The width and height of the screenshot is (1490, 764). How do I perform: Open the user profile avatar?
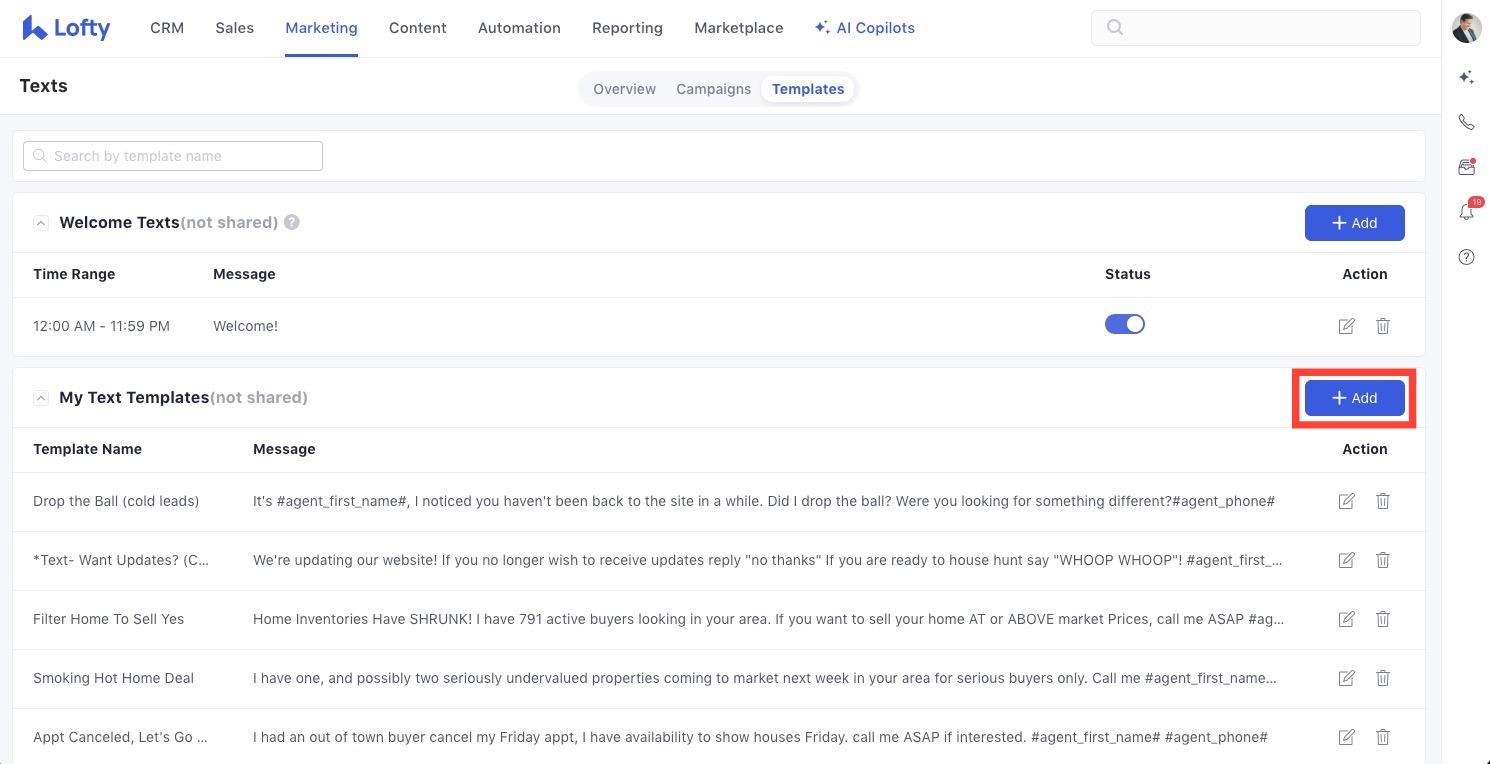1466,28
